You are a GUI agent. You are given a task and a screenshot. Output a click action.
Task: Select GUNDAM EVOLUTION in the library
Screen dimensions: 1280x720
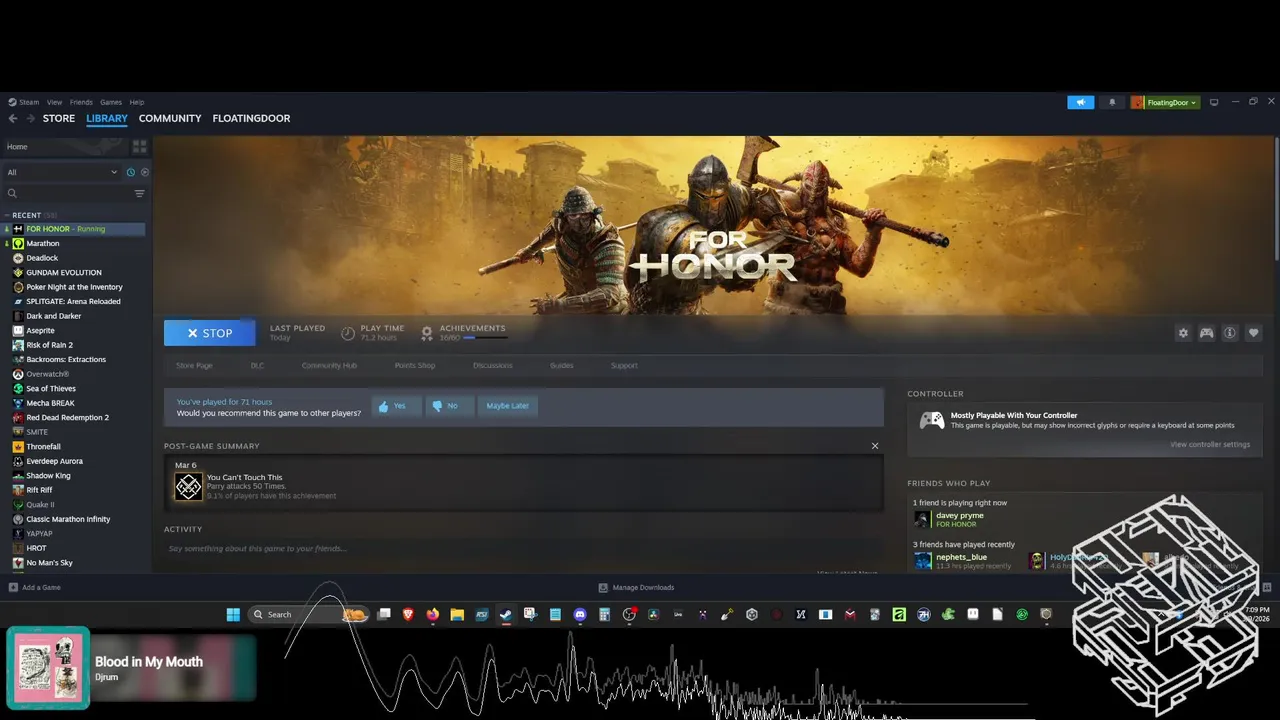[64, 272]
